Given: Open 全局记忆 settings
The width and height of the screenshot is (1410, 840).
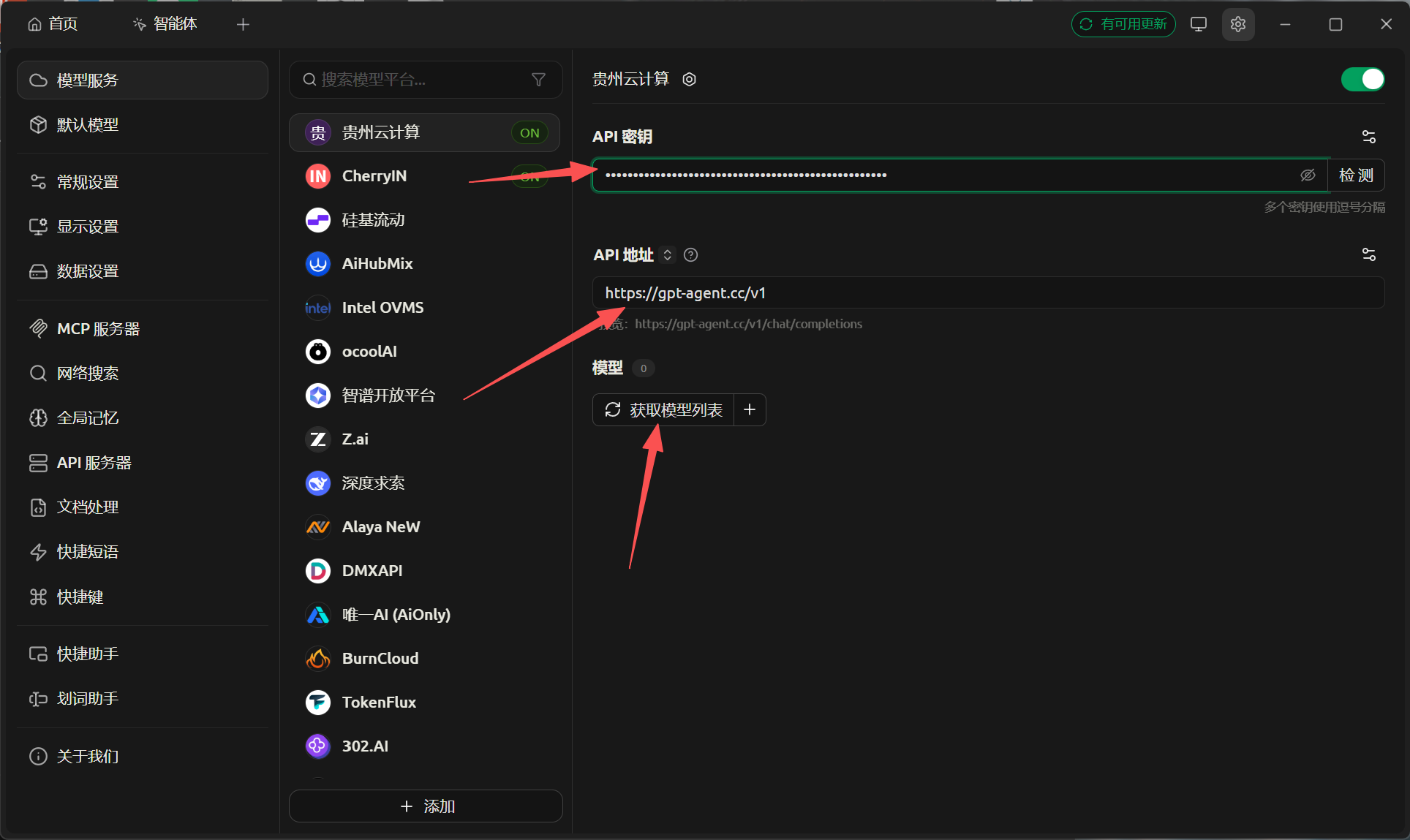Looking at the screenshot, I should (x=143, y=418).
